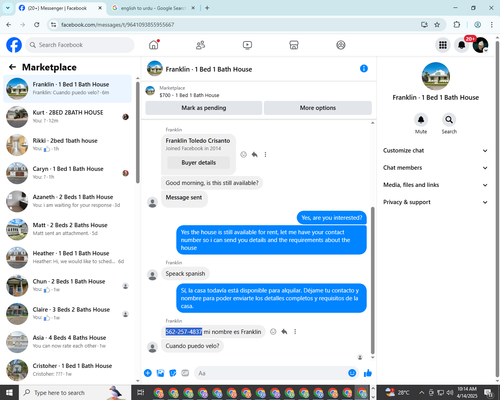This screenshot has width=500, height=400.
Task: Bookmark this page with star icon
Action: [437, 25]
